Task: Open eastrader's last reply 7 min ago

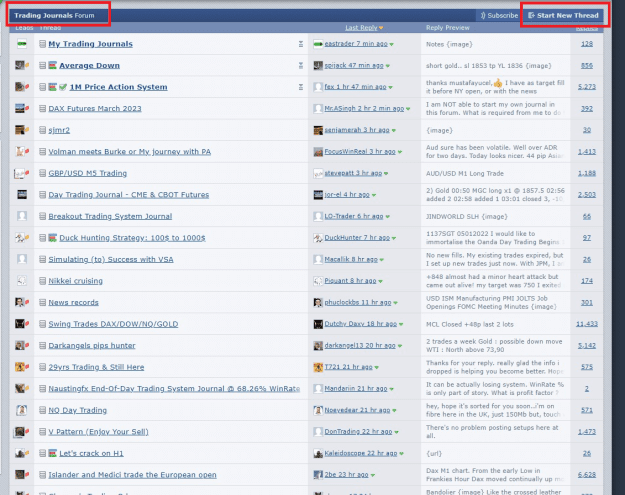Action: tap(356, 44)
